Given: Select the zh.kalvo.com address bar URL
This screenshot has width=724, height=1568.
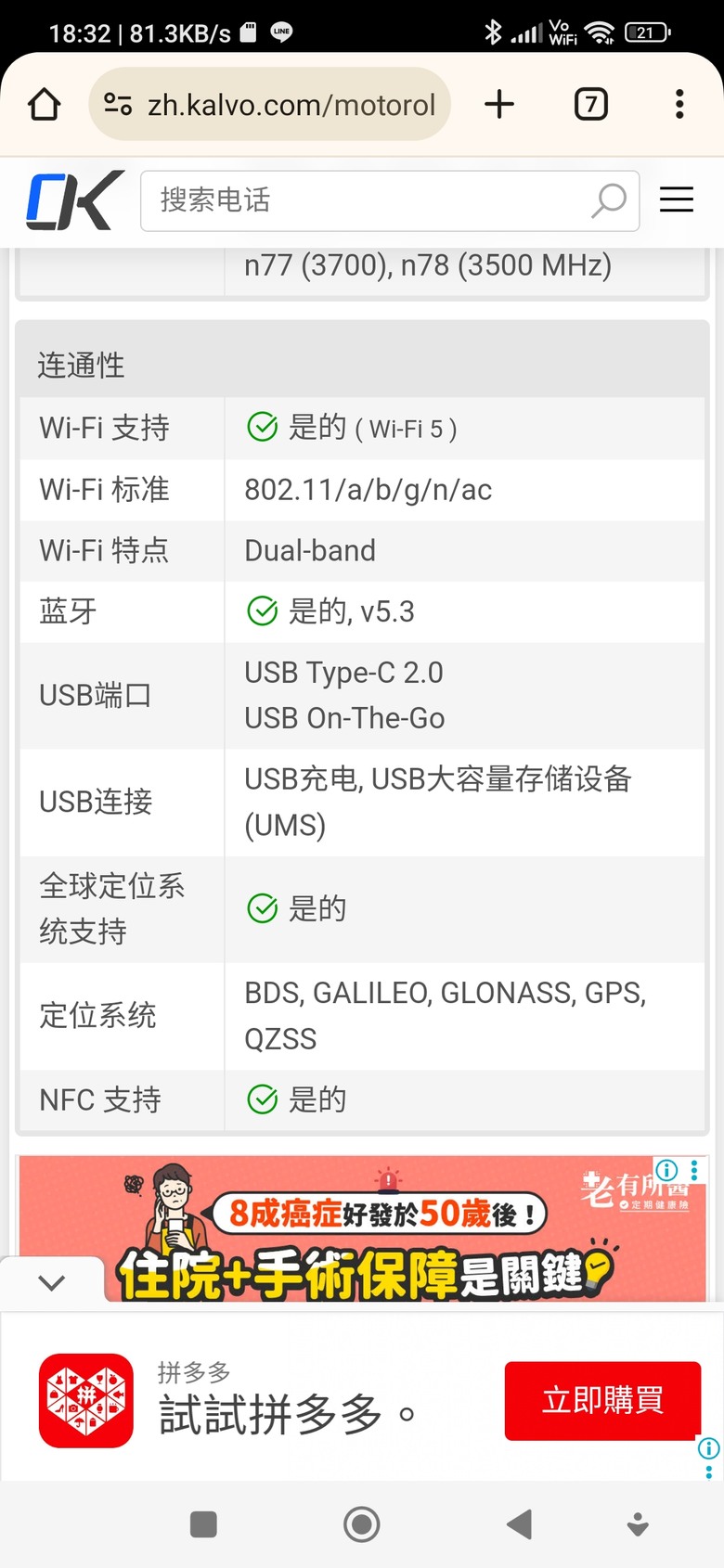Looking at the screenshot, I should click(x=291, y=105).
